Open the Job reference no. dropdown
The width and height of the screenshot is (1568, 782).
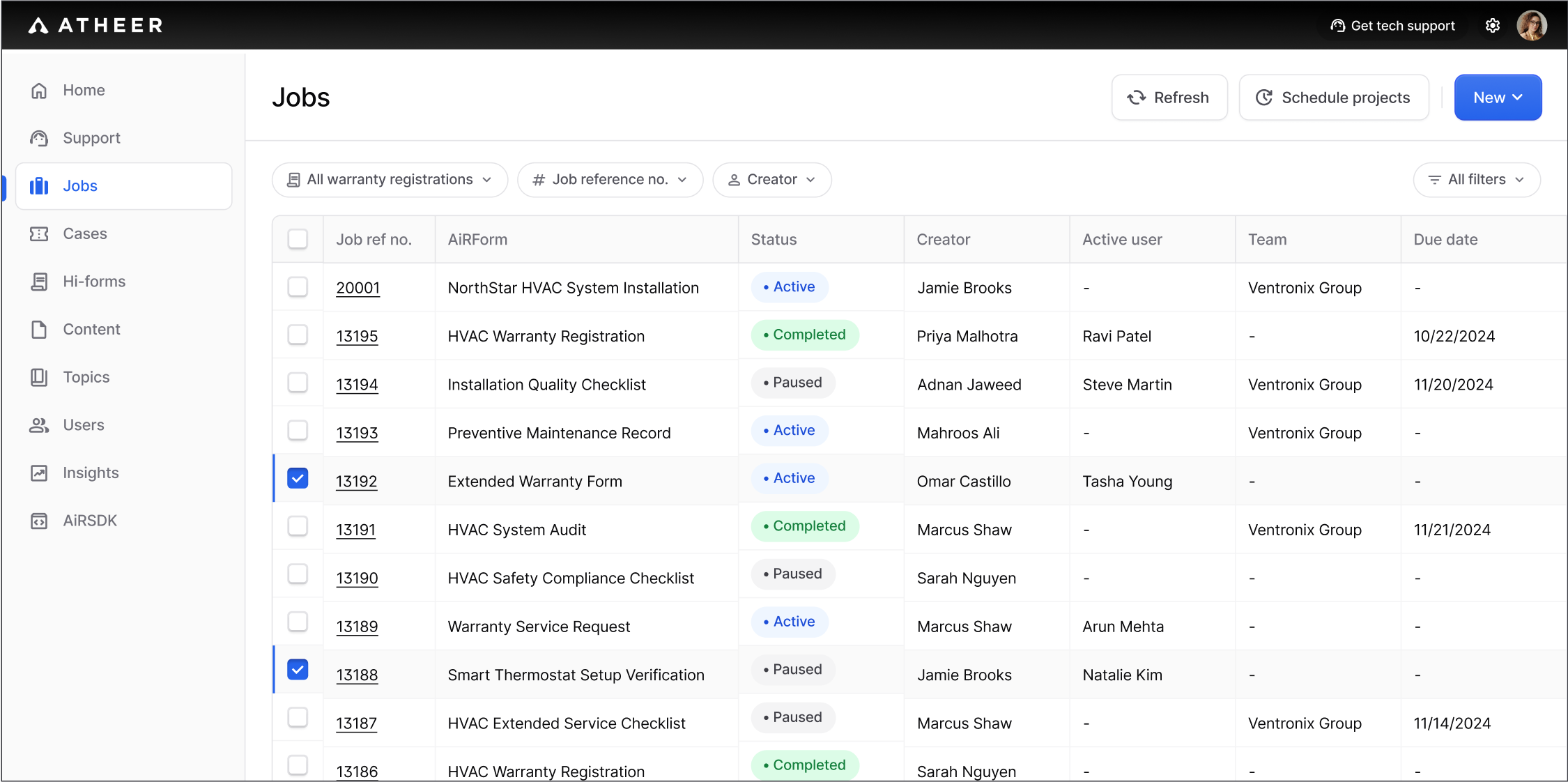pos(610,180)
